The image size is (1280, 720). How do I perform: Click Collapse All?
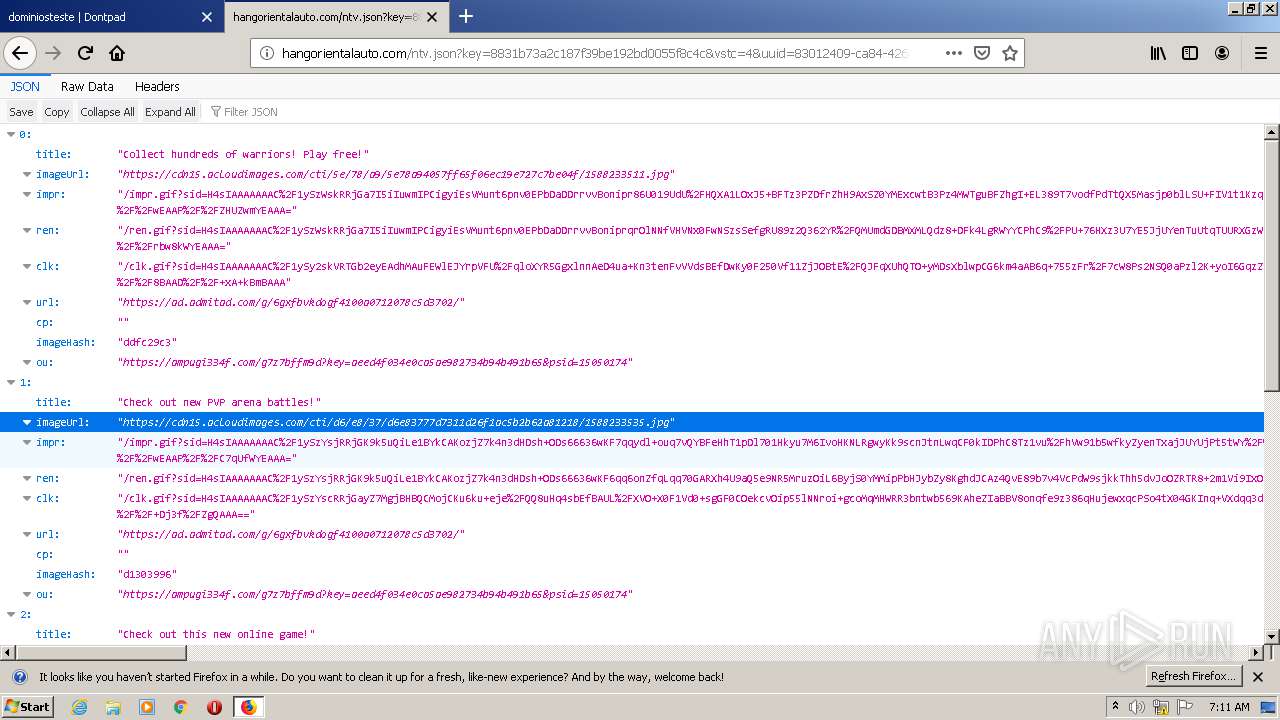pos(107,112)
